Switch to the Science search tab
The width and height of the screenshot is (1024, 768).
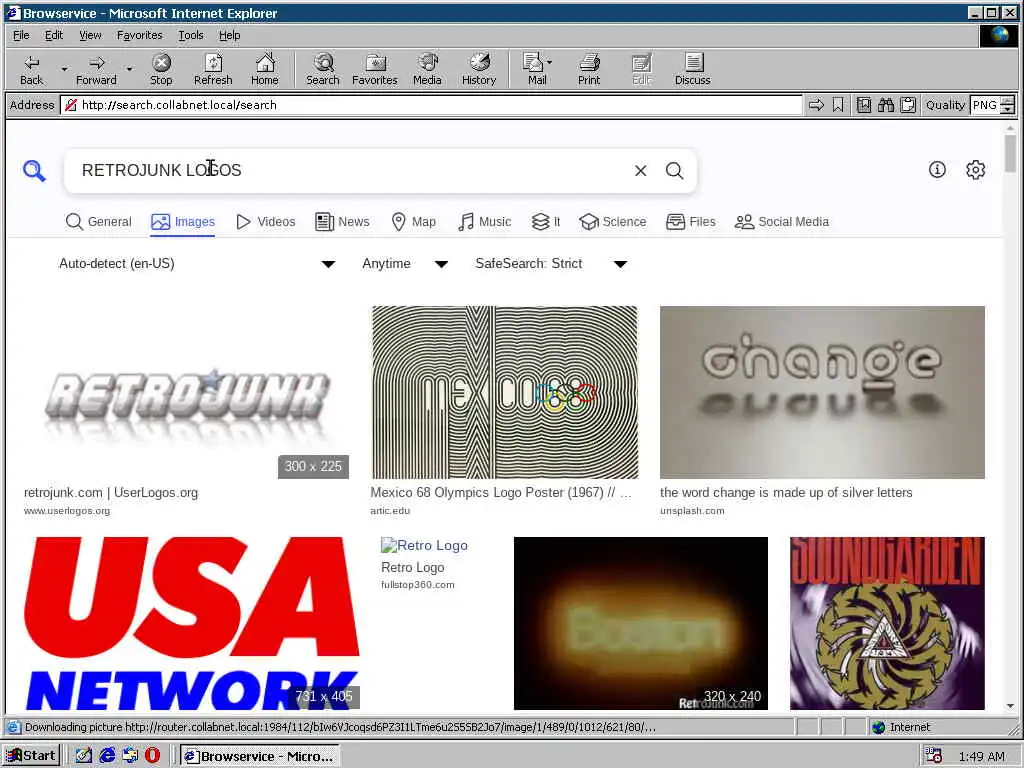tap(613, 222)
